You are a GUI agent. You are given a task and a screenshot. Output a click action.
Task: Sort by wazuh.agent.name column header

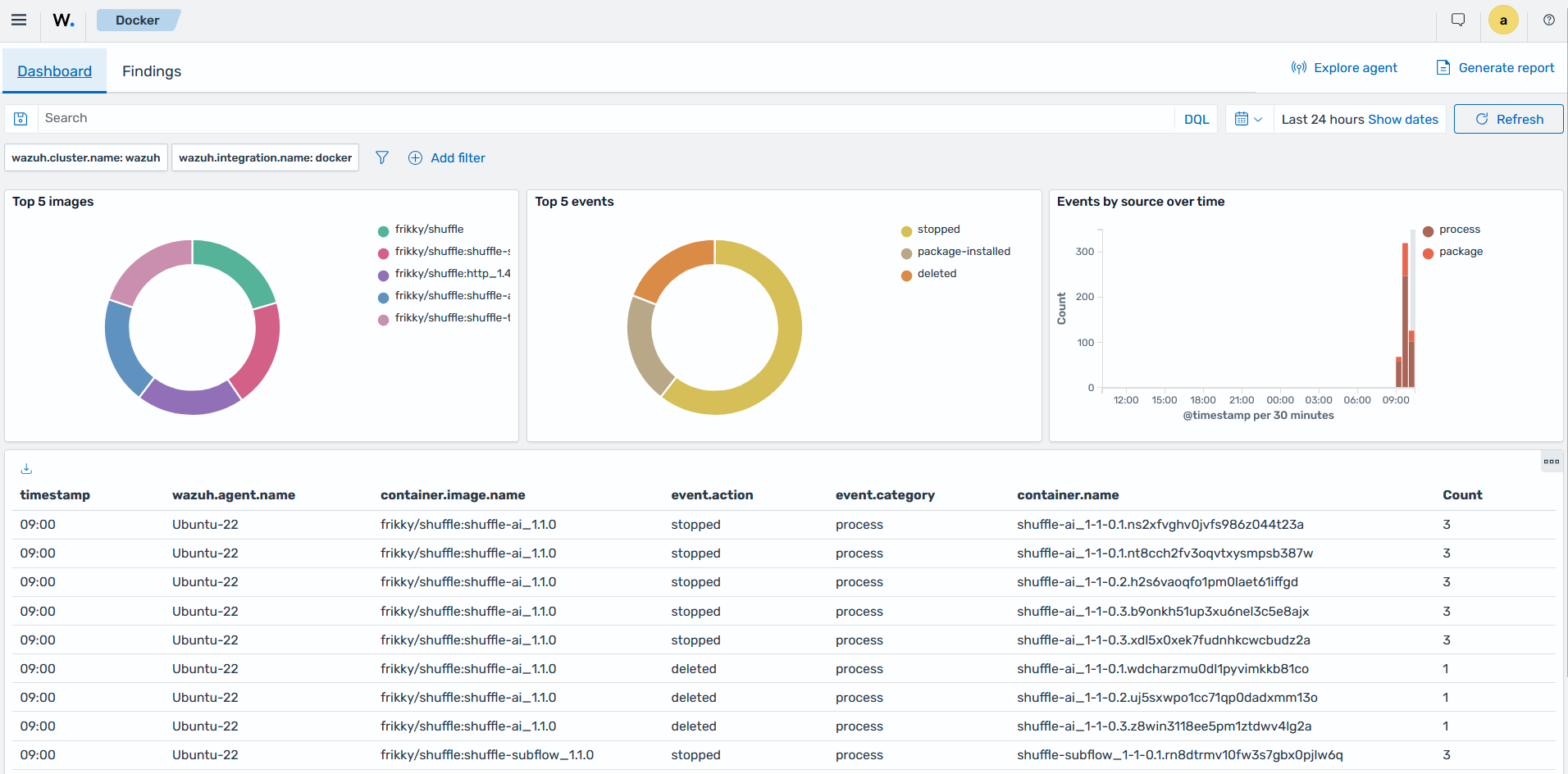[234, 495]
